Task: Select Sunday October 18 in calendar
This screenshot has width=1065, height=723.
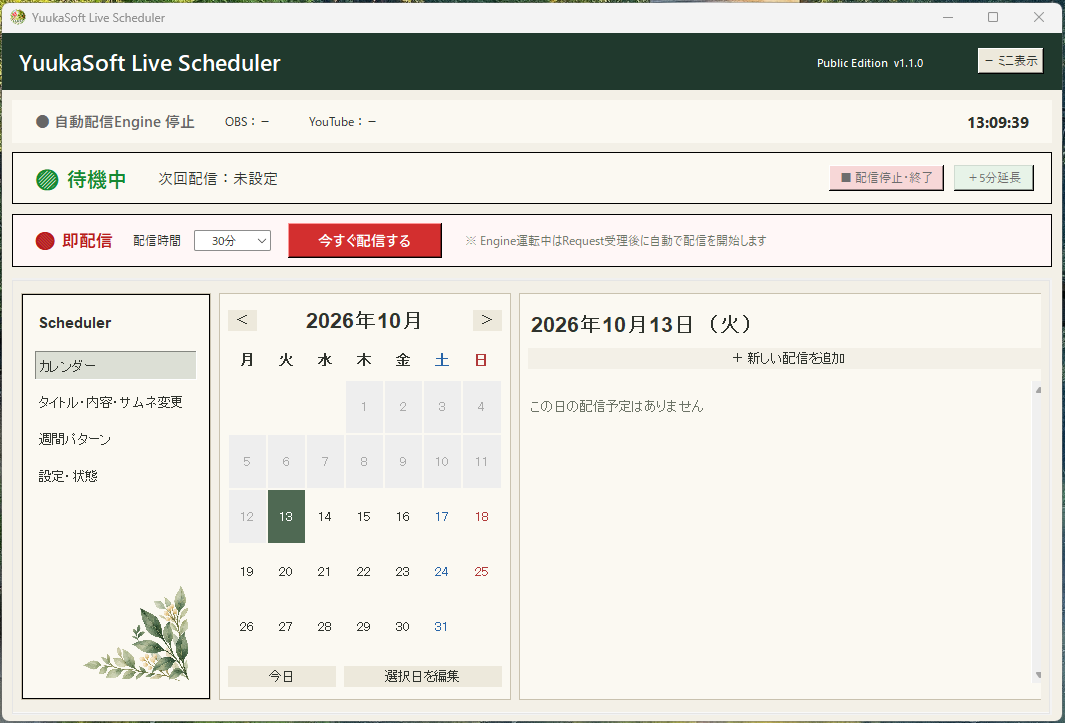Action: coord(482,516)
